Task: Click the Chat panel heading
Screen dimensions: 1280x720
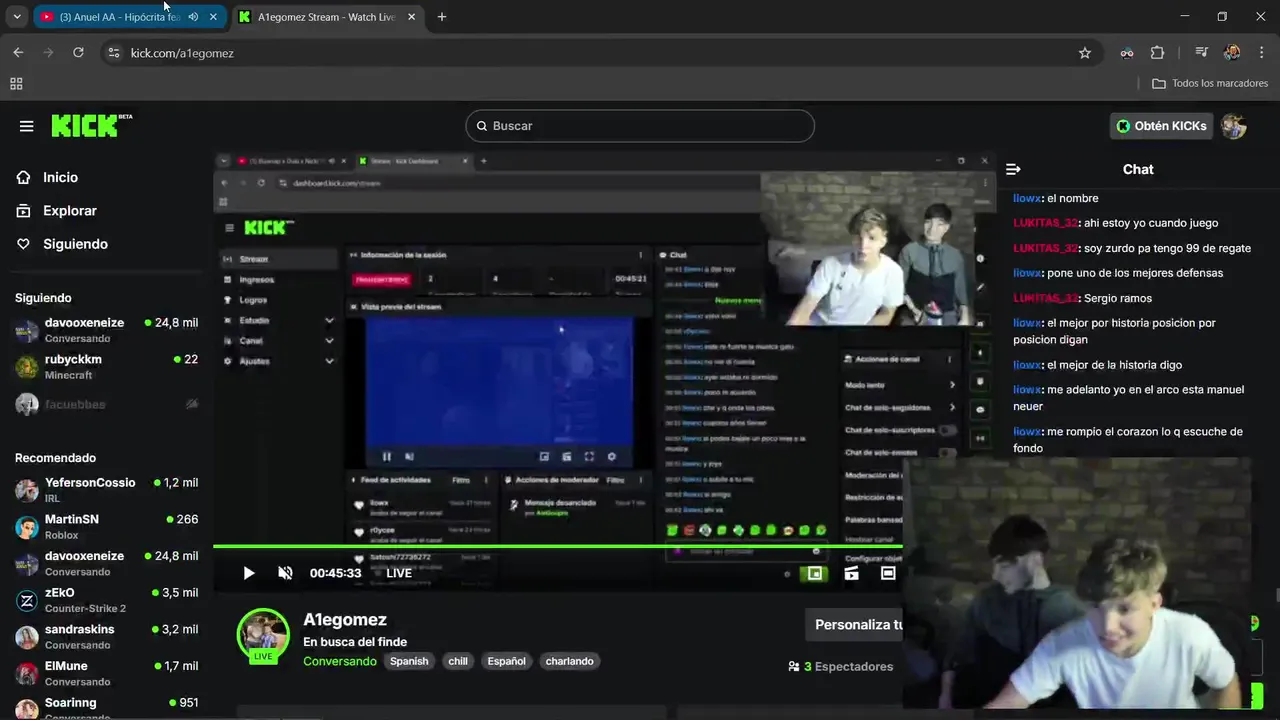Action: click(x=1138, y=169)
